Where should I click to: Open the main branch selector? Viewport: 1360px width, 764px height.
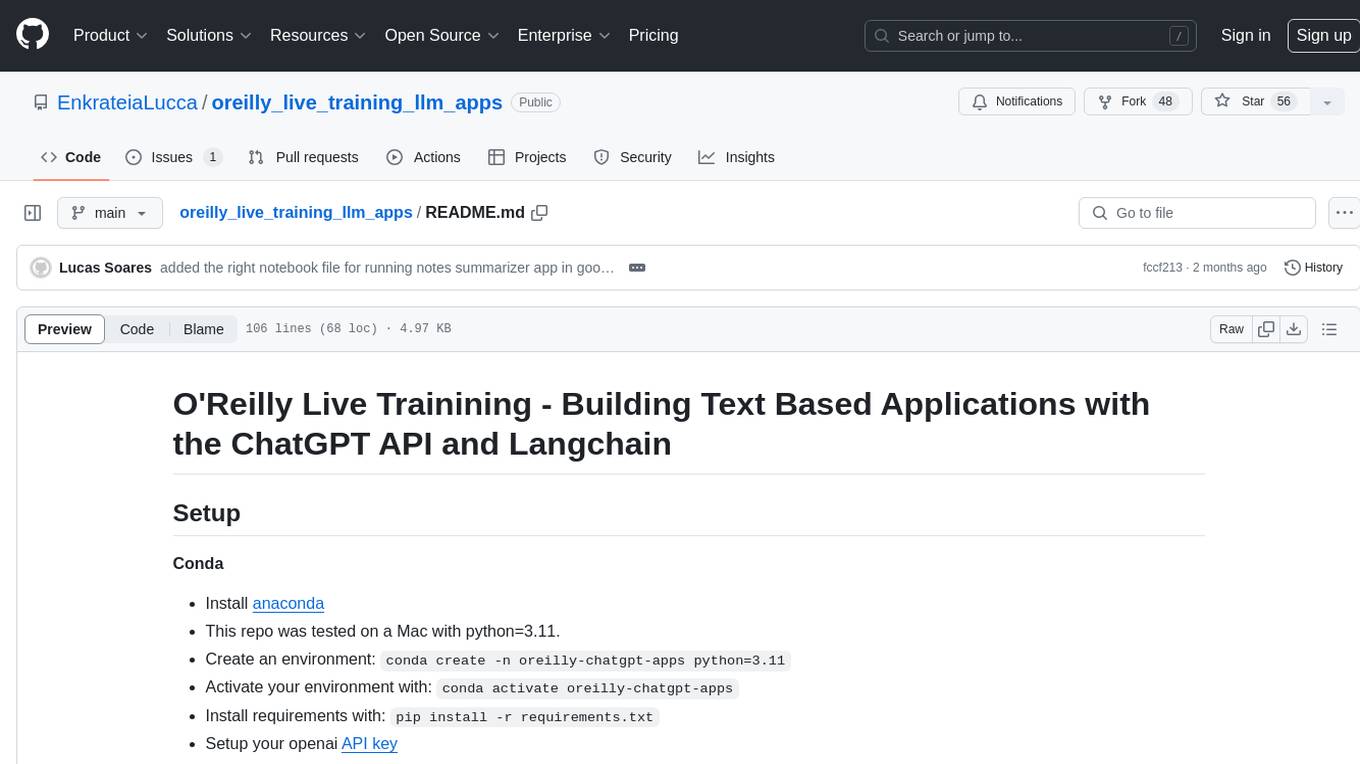point(109,213)
